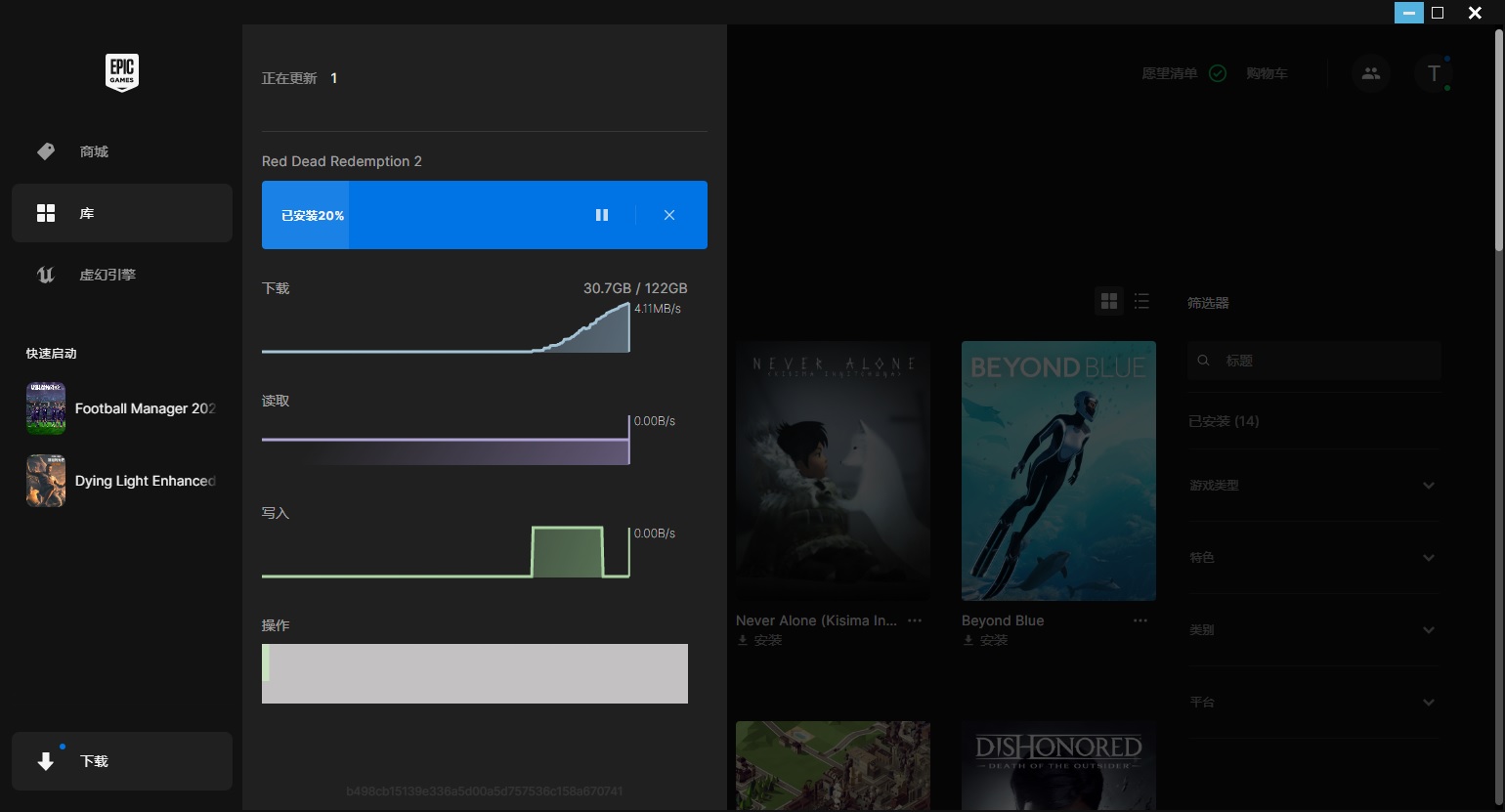Open the Dishonored game cover
The height and width of the screenshot is (812, 1505).
(x=1058, y=766)
